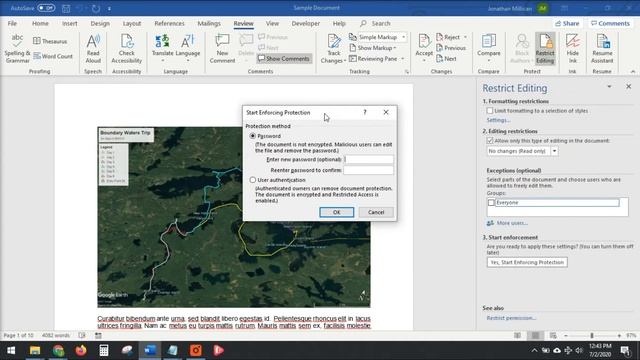Open Calculator from the taskbar
Viewport: 640px width, 360px height.
tap(104, 350)
